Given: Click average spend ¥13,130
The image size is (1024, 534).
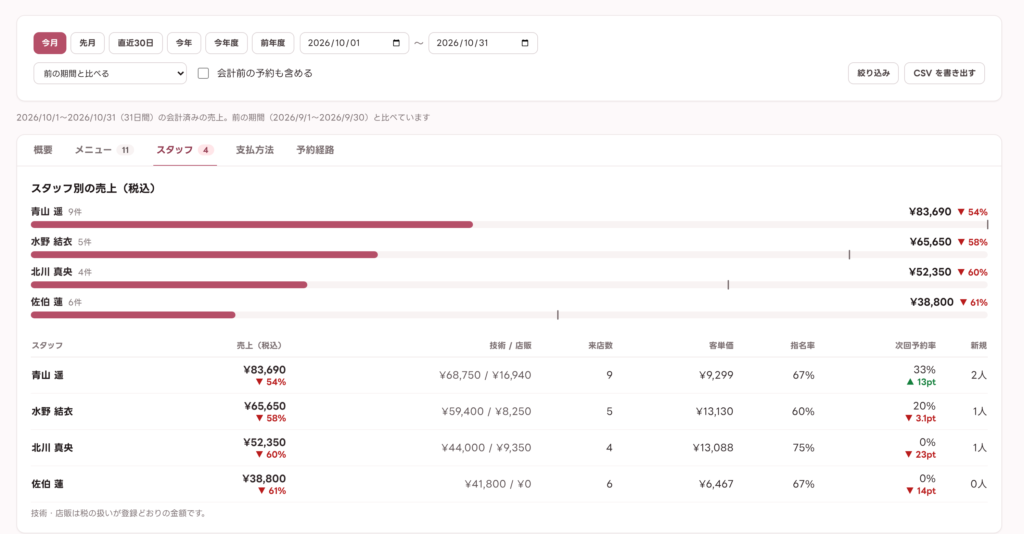Looking at the screenshot, I should tap(714, 412).
